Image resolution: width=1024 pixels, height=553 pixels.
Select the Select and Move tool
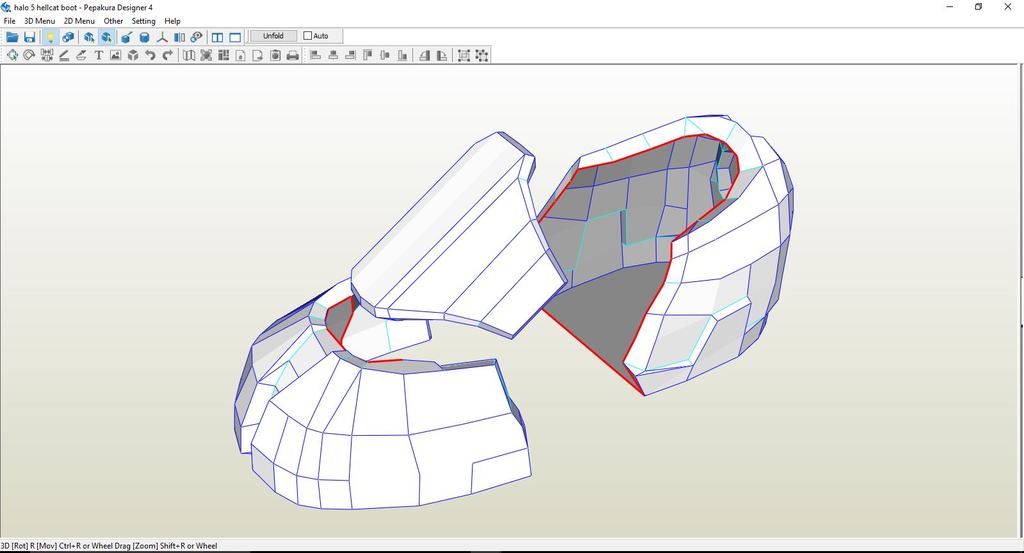tap(12, 55)
